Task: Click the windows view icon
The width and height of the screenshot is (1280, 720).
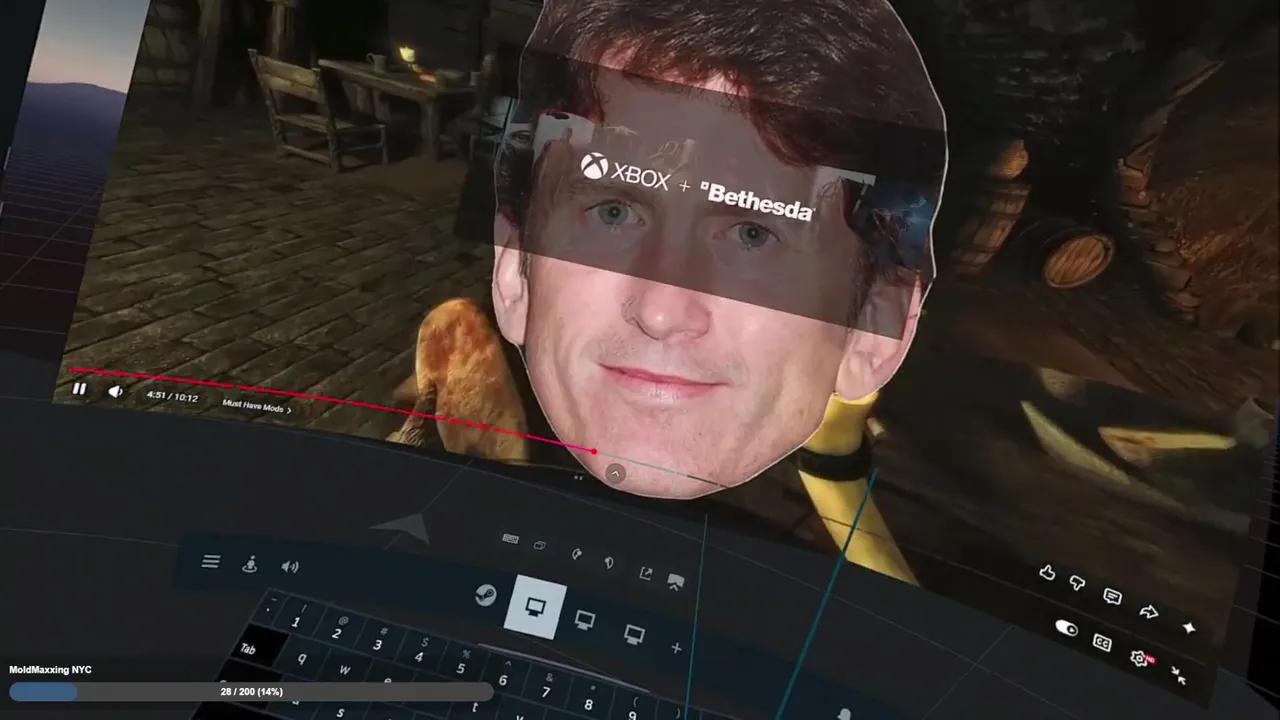Action: [540, 546]
